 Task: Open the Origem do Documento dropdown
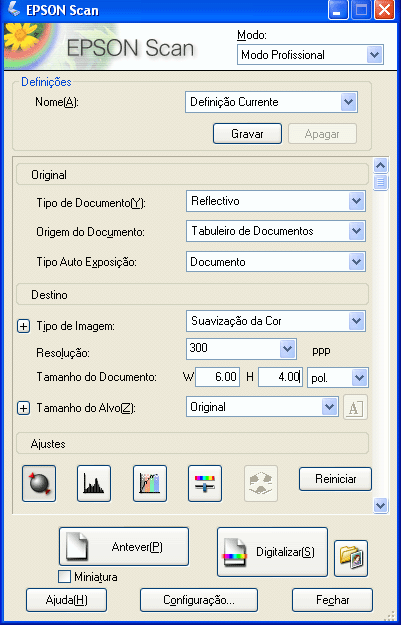pos(276,231)
